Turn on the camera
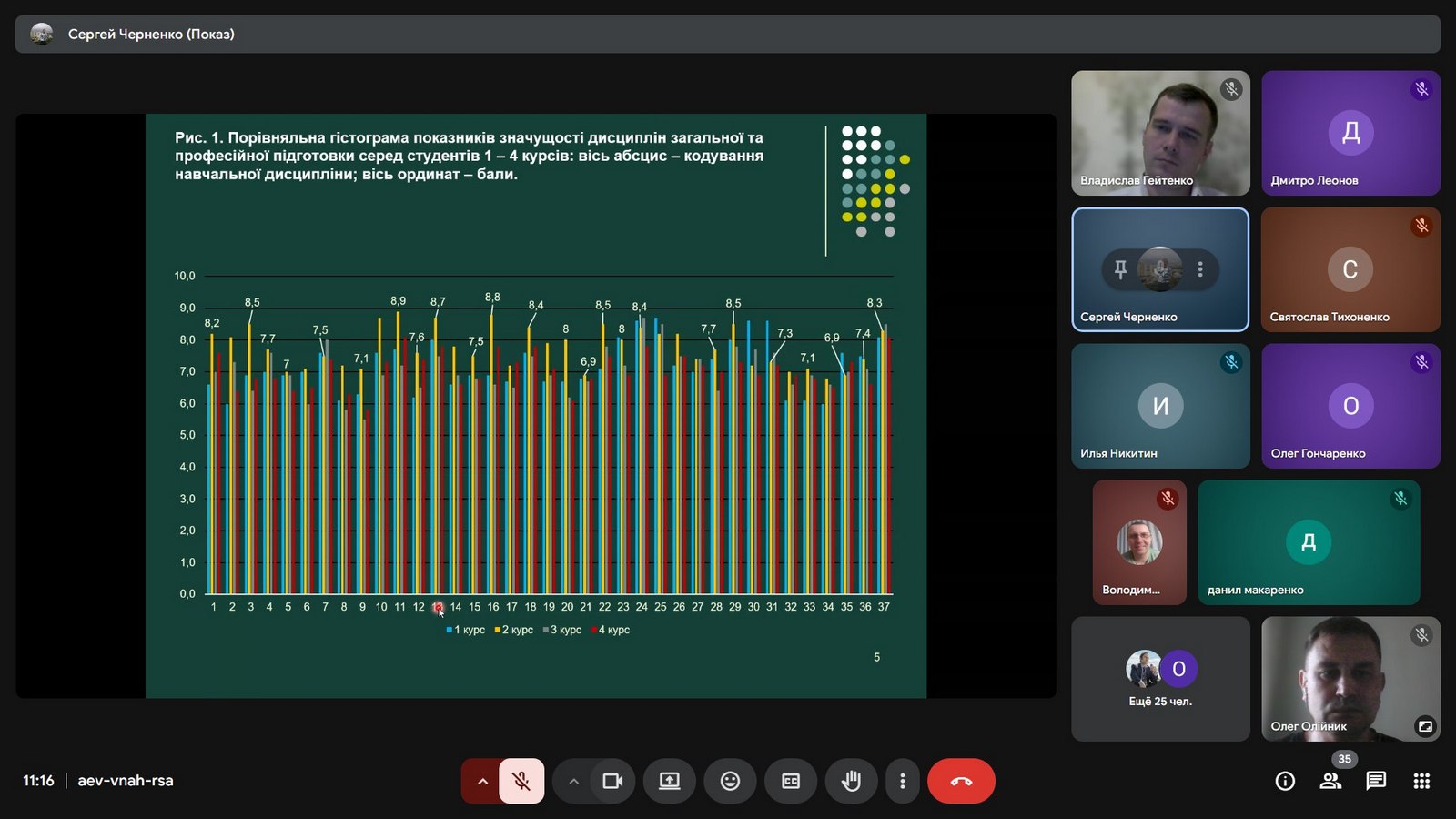The width and height of the screenshot is (1456, 819). click(612, 781)
